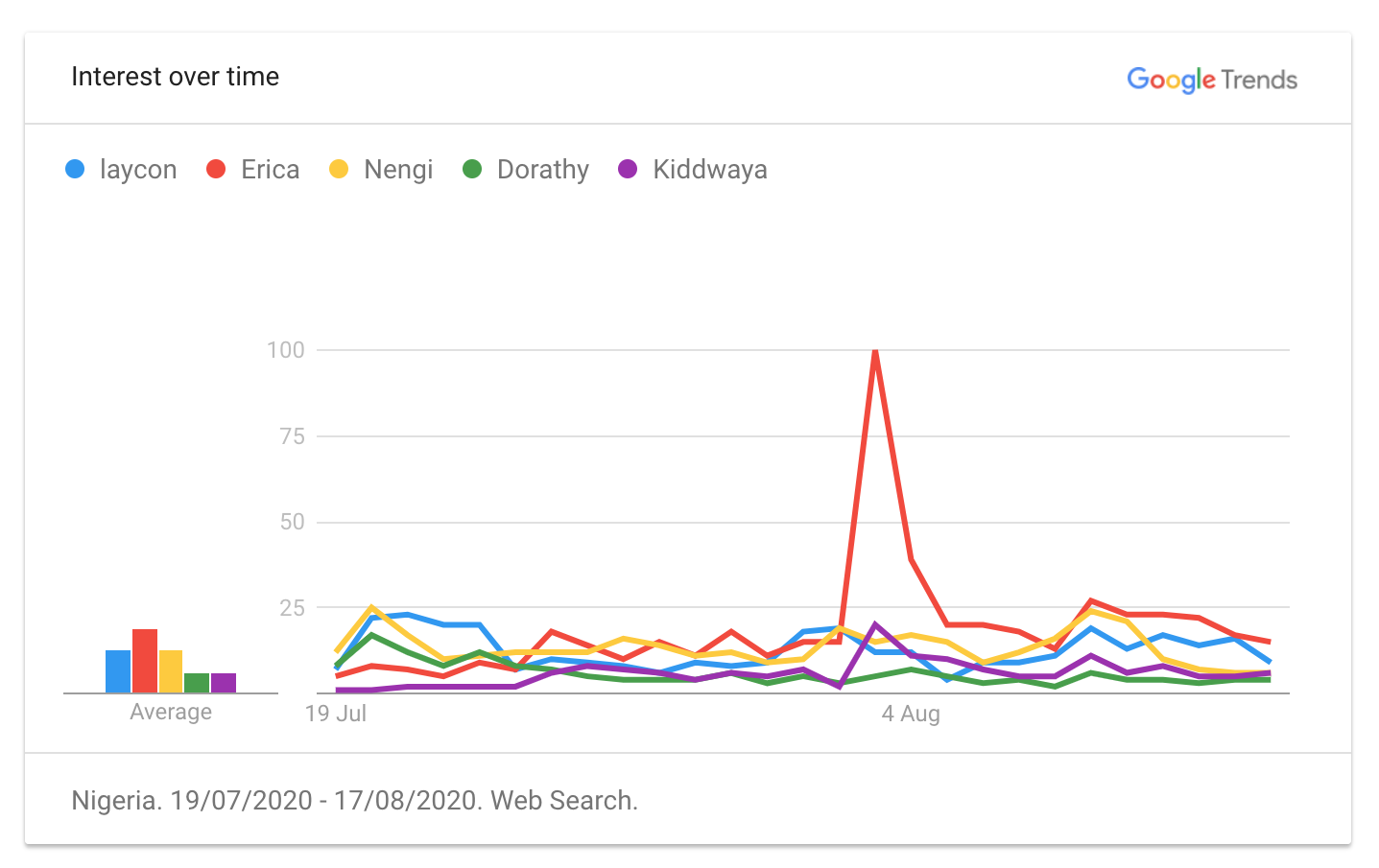The image size is (1379, 868).
Task: Click the purple Kiddwaya average bar
Action: (224, 683)
